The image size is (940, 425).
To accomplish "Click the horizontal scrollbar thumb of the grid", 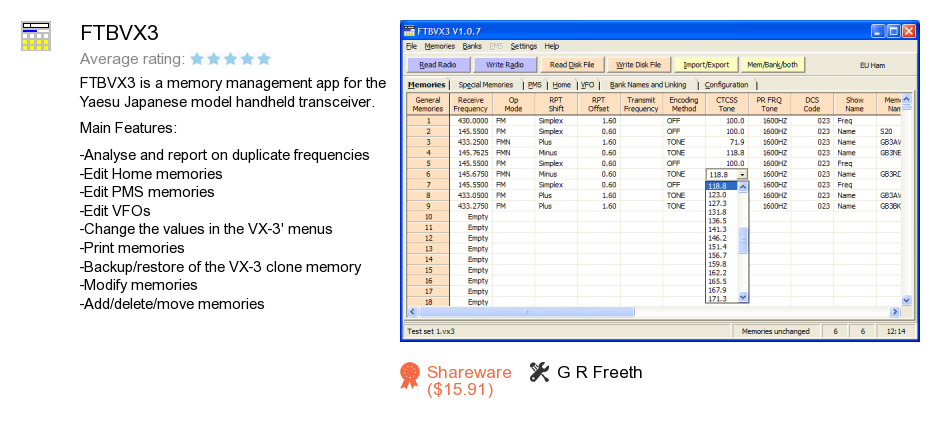I will (526, 312).
